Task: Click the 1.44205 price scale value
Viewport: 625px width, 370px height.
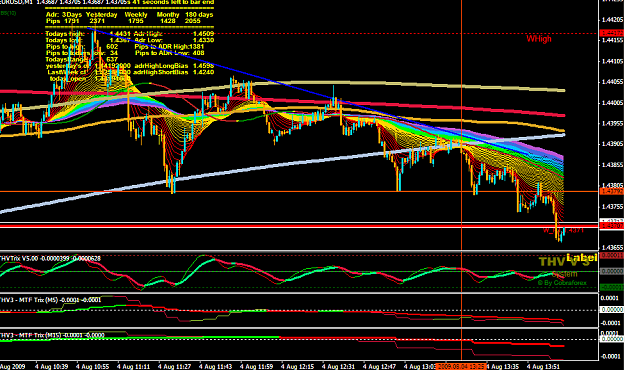Action: pyautogui.click(x=613, y=20)
